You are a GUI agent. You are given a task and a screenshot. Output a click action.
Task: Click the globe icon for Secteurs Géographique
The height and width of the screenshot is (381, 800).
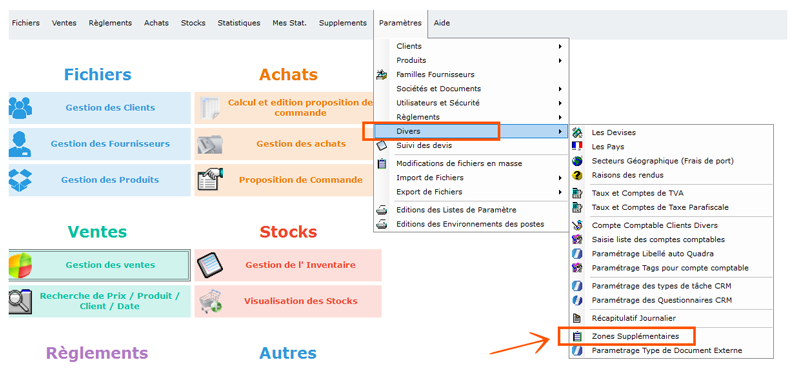578,161
